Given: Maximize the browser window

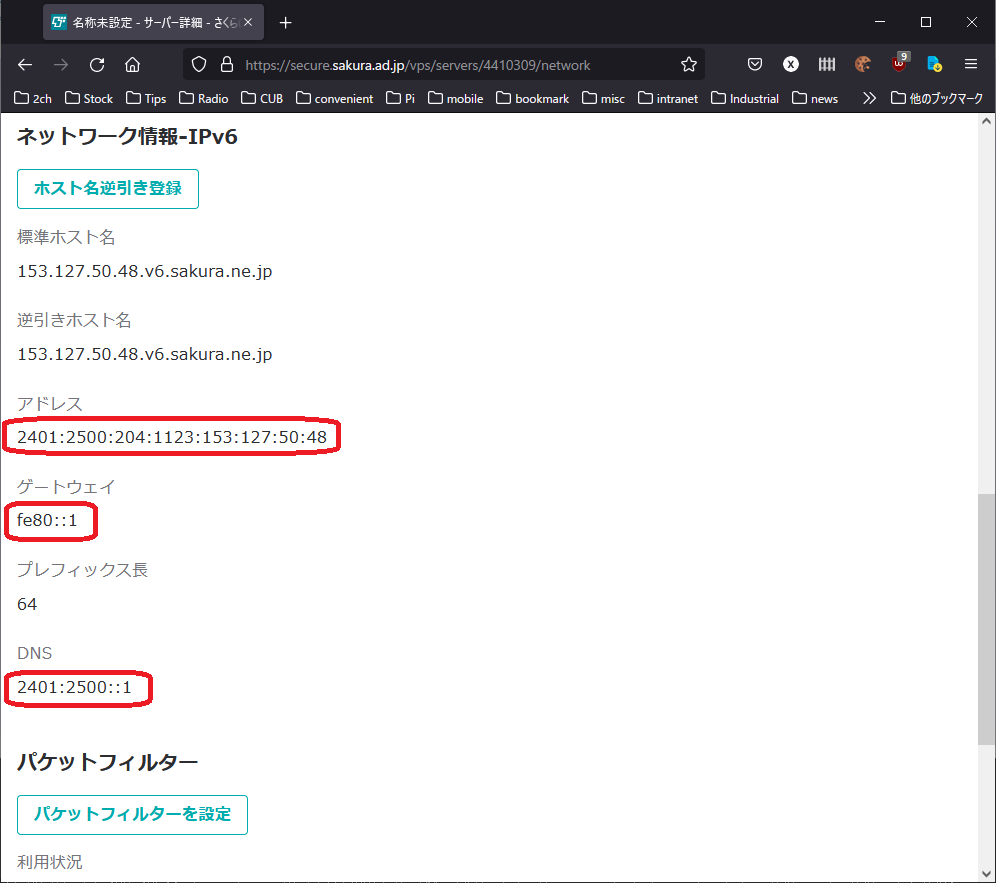Looking at the screenshot, I should tap(925, 22).
